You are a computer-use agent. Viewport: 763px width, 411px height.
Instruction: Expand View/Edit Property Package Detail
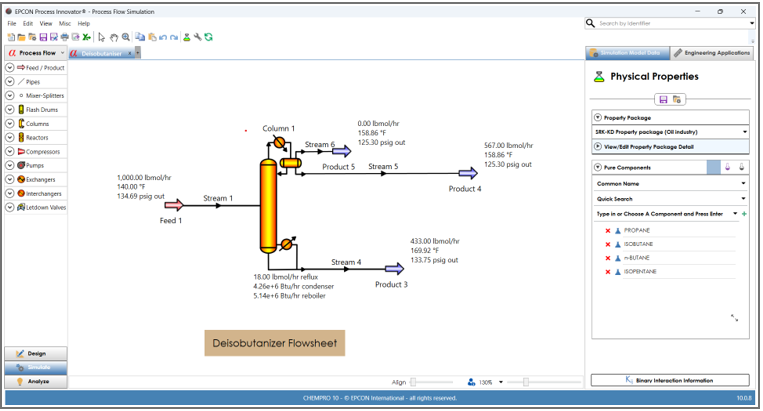[598, 146]
